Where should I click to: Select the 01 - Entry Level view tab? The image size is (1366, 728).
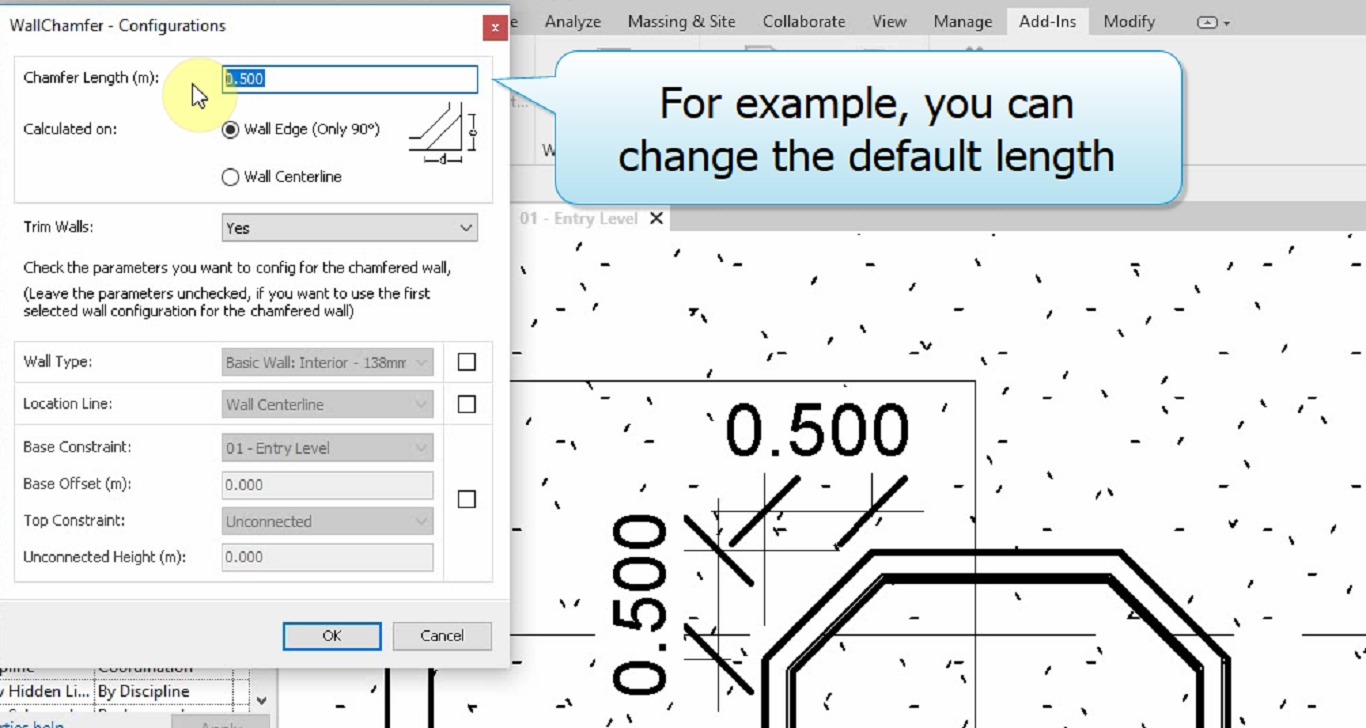[x=579, y=218]
